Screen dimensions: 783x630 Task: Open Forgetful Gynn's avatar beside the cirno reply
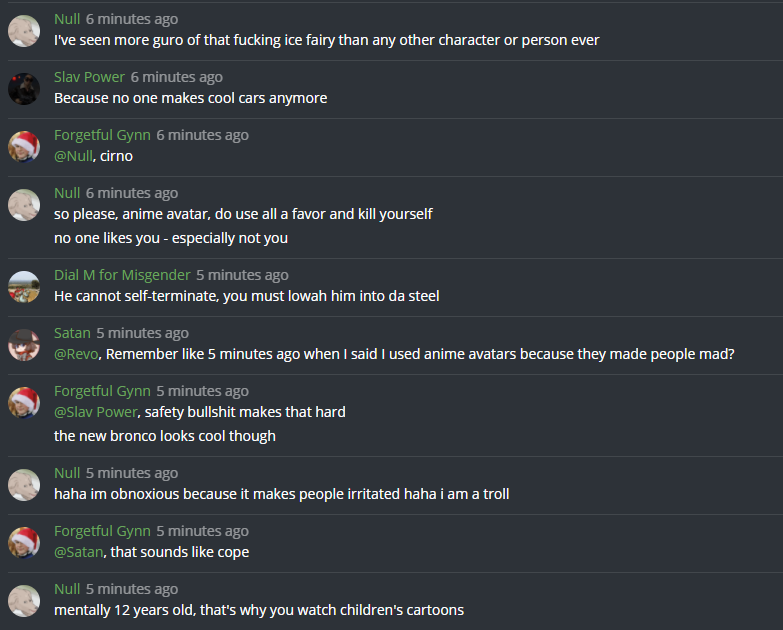click(x=24, y=146)
